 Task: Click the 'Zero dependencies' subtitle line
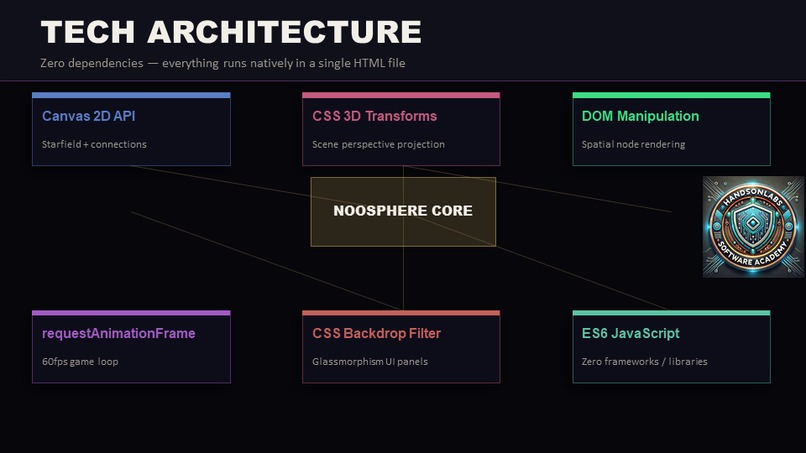pos(223,63)
